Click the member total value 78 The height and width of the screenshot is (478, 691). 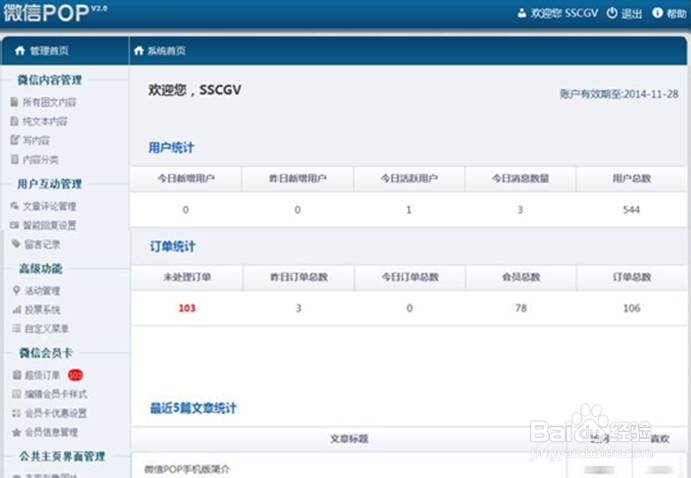point(521,308)
